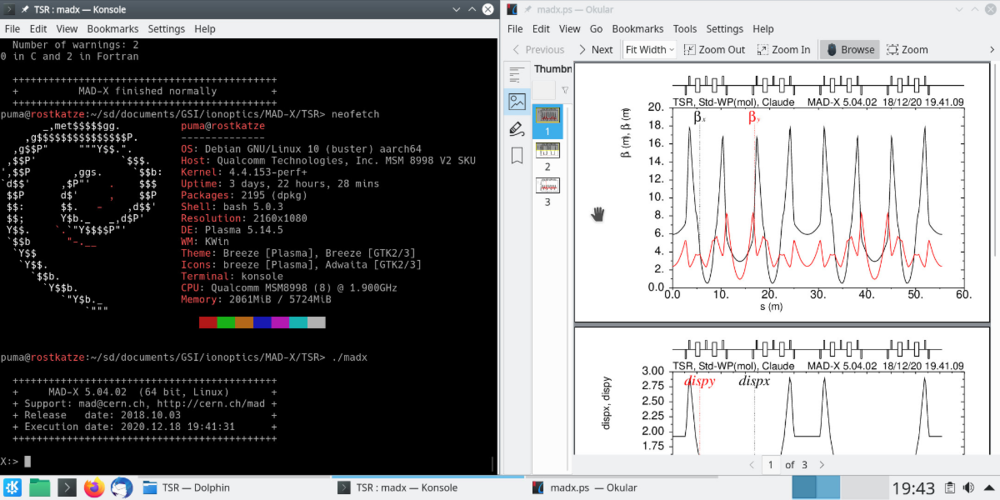Switch to the Zoom selection tool
The image size is (1000, 500).
tap(907, 49)
